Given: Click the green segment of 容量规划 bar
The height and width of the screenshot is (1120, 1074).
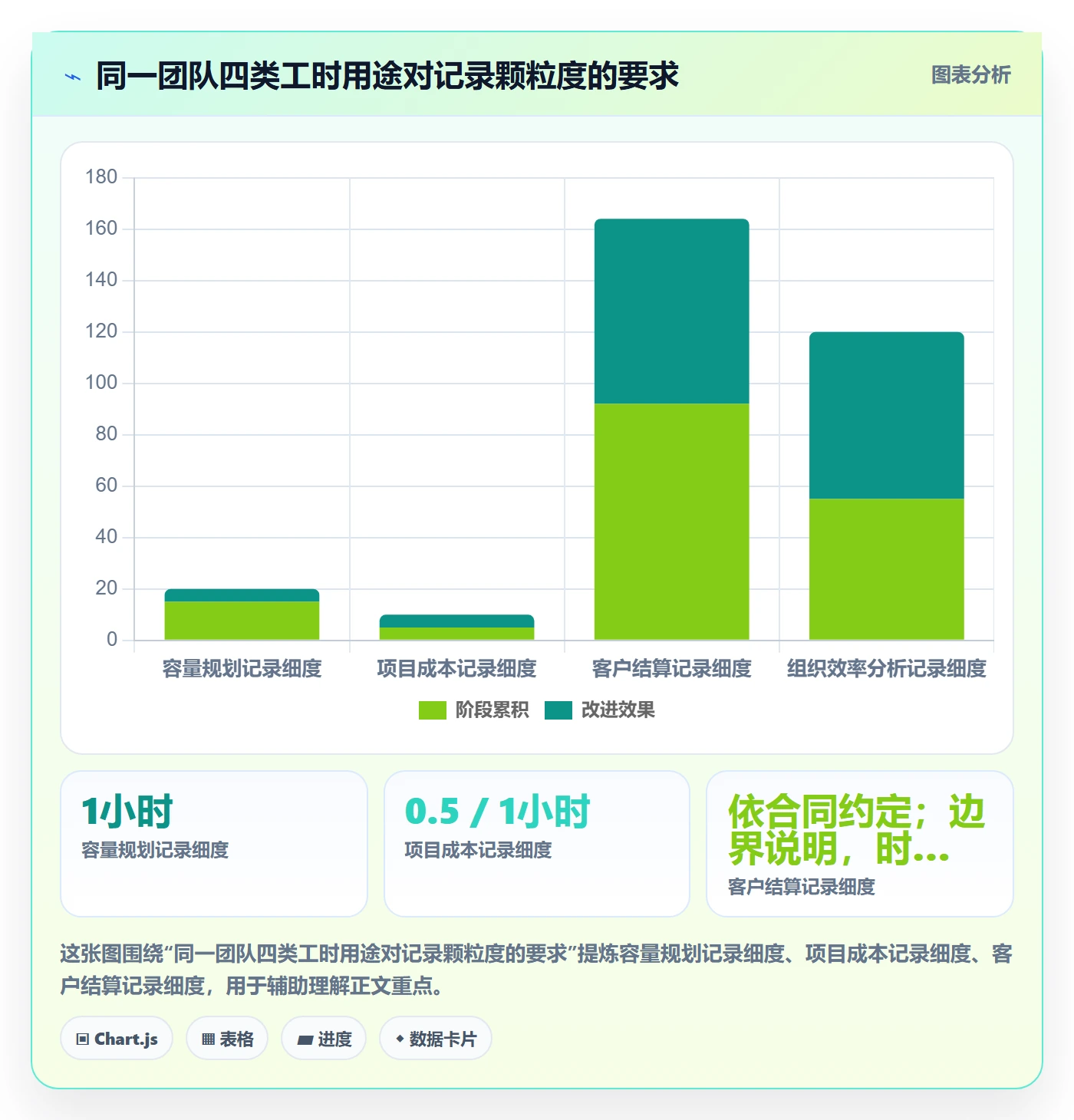Looking at the screenshot, I should tap(242, 621).
